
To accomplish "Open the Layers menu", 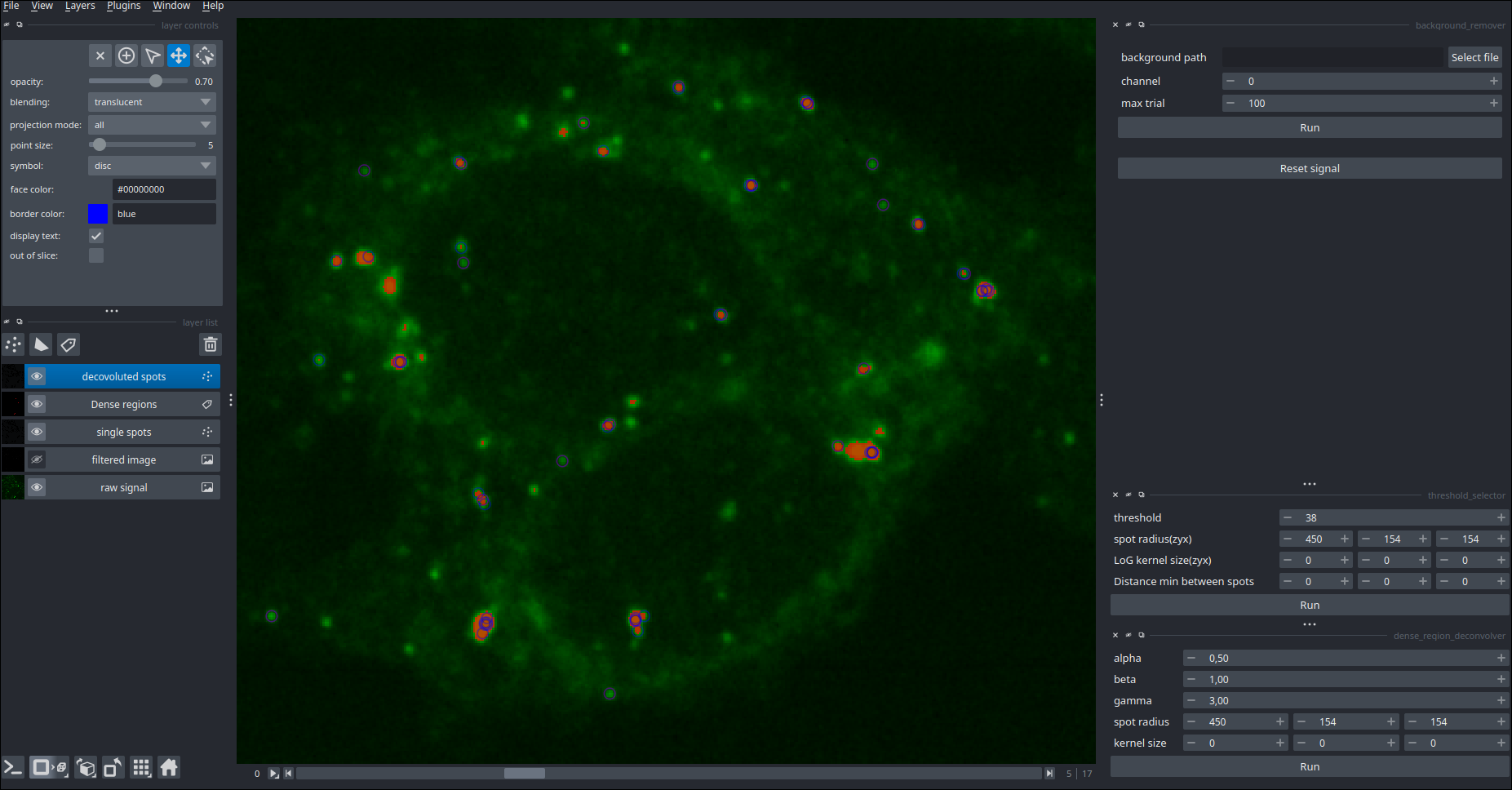I will pyautogui.click(x=80, y=6).
